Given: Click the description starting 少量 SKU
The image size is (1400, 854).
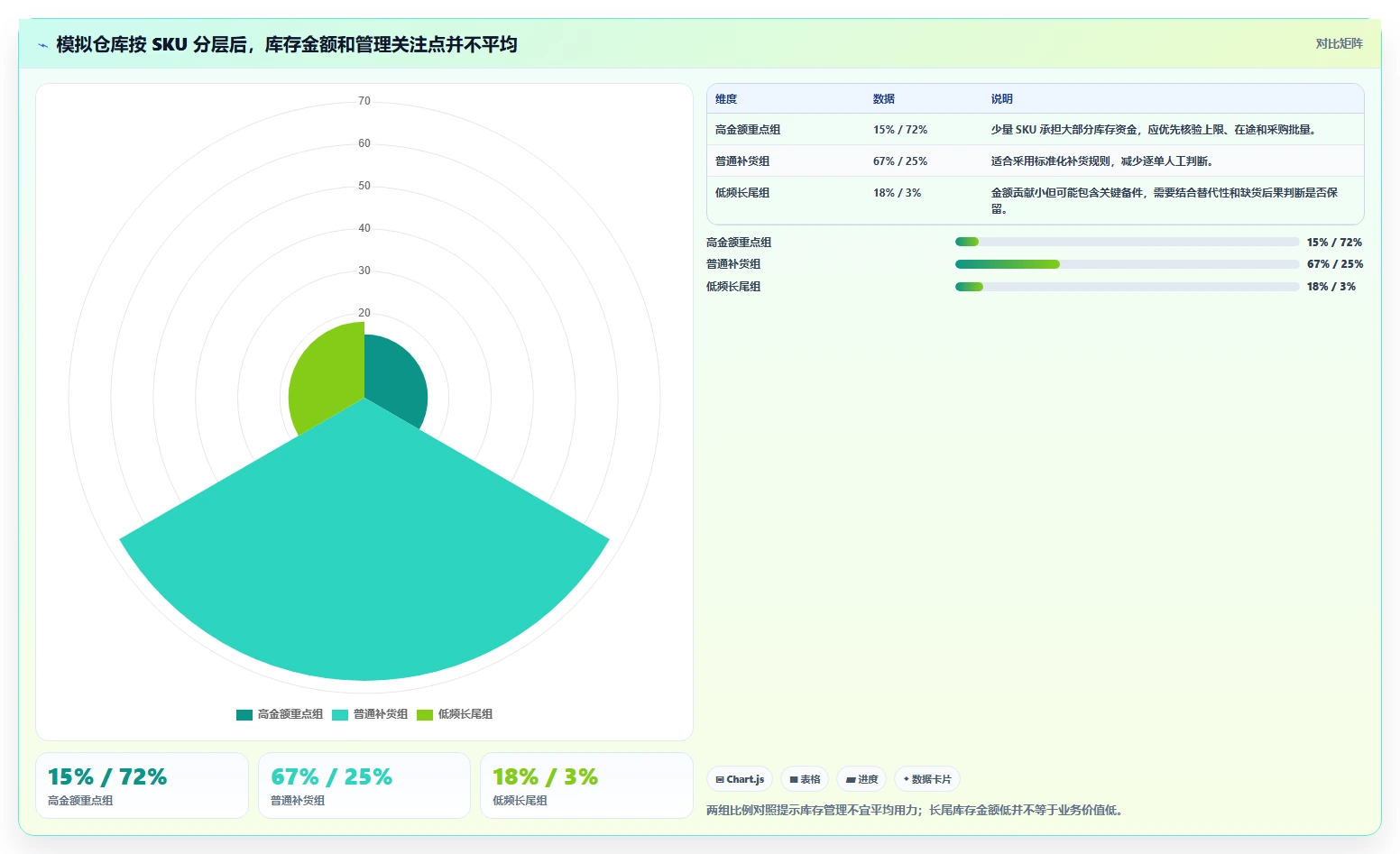Looking at the screenshot, I should point(1155,130).
